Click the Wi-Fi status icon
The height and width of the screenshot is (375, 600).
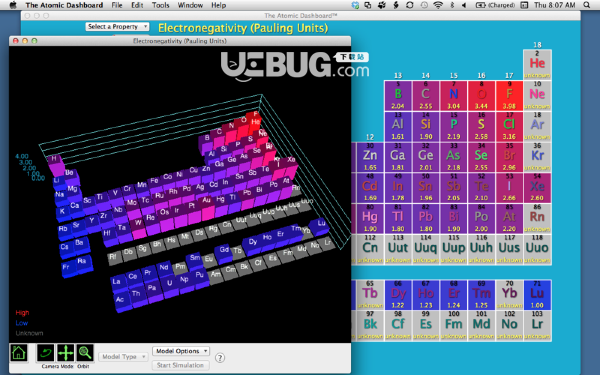(438, 5)
